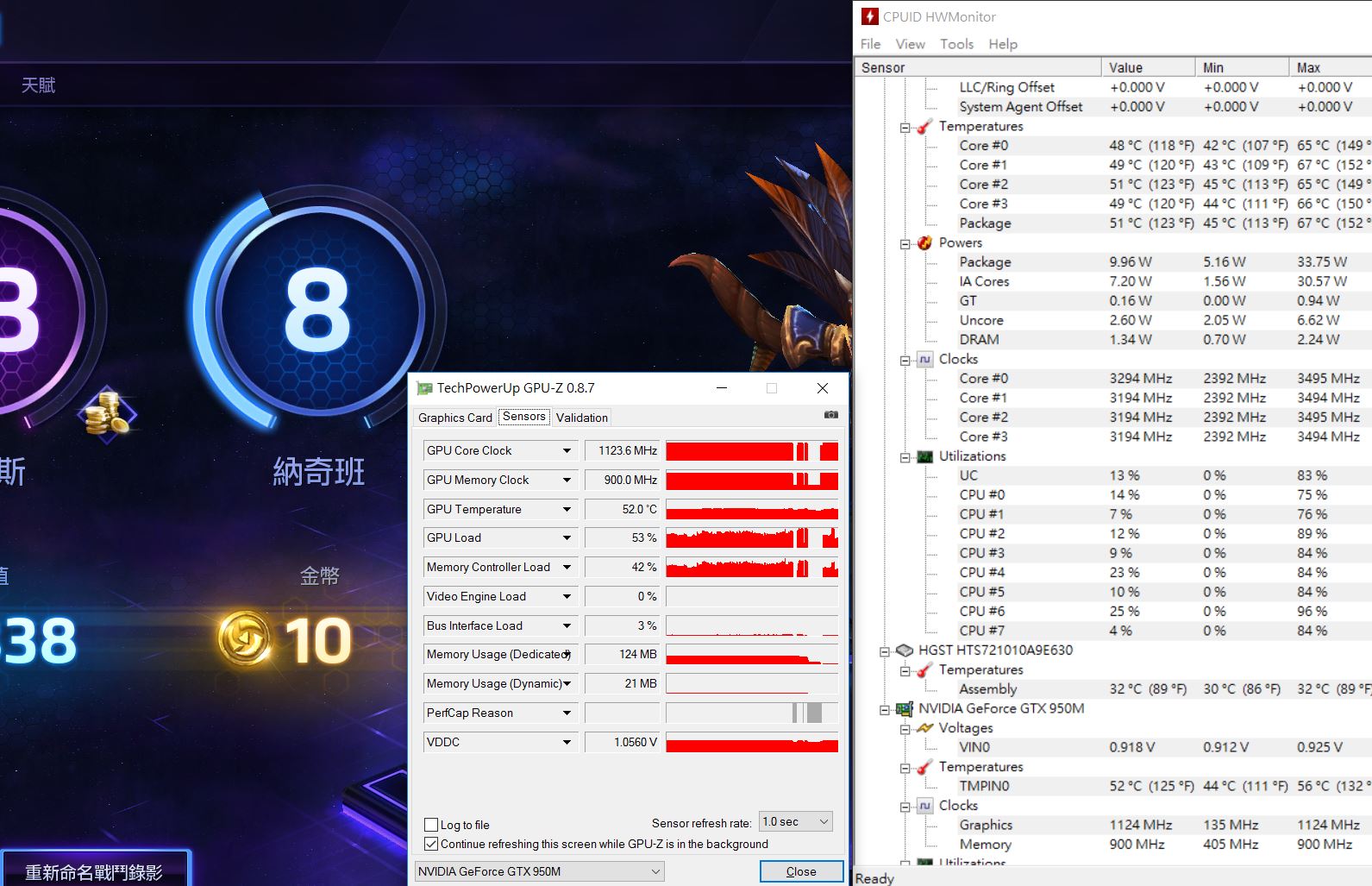Click the GPU Core Clock red graph
This screenshot has width=1372, height=886.
[752, 450]
